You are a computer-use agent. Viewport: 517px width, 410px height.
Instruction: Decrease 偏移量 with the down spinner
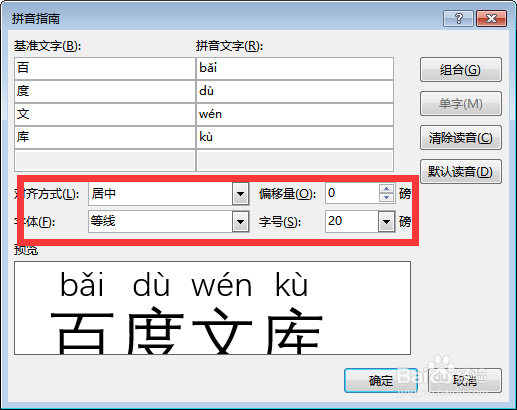[x=386, y=198]
